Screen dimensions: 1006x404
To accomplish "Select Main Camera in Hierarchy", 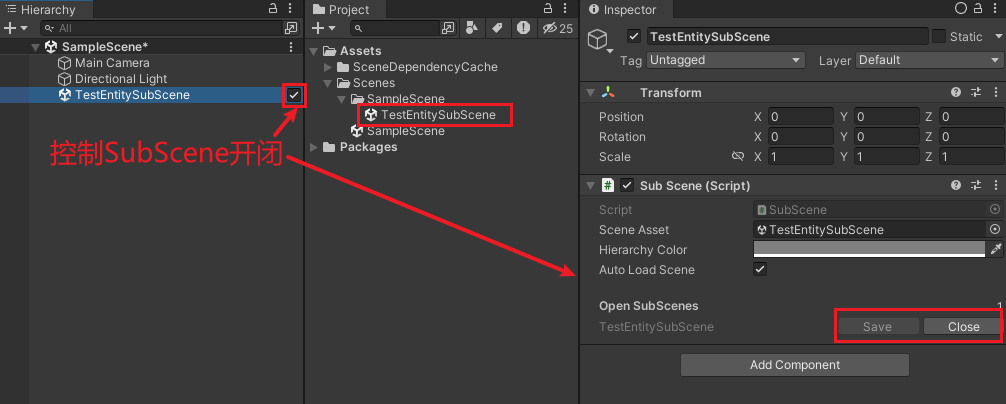I will click(112, 63).
